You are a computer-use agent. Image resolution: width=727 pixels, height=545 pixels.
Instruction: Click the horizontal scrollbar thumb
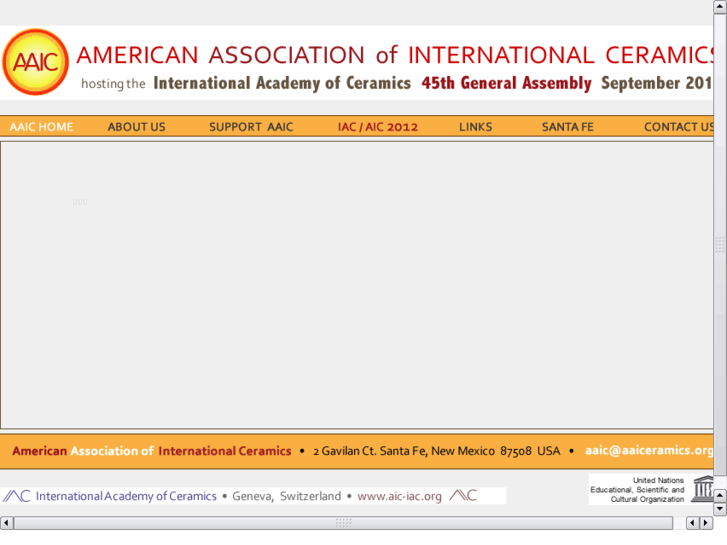[343, 523]
